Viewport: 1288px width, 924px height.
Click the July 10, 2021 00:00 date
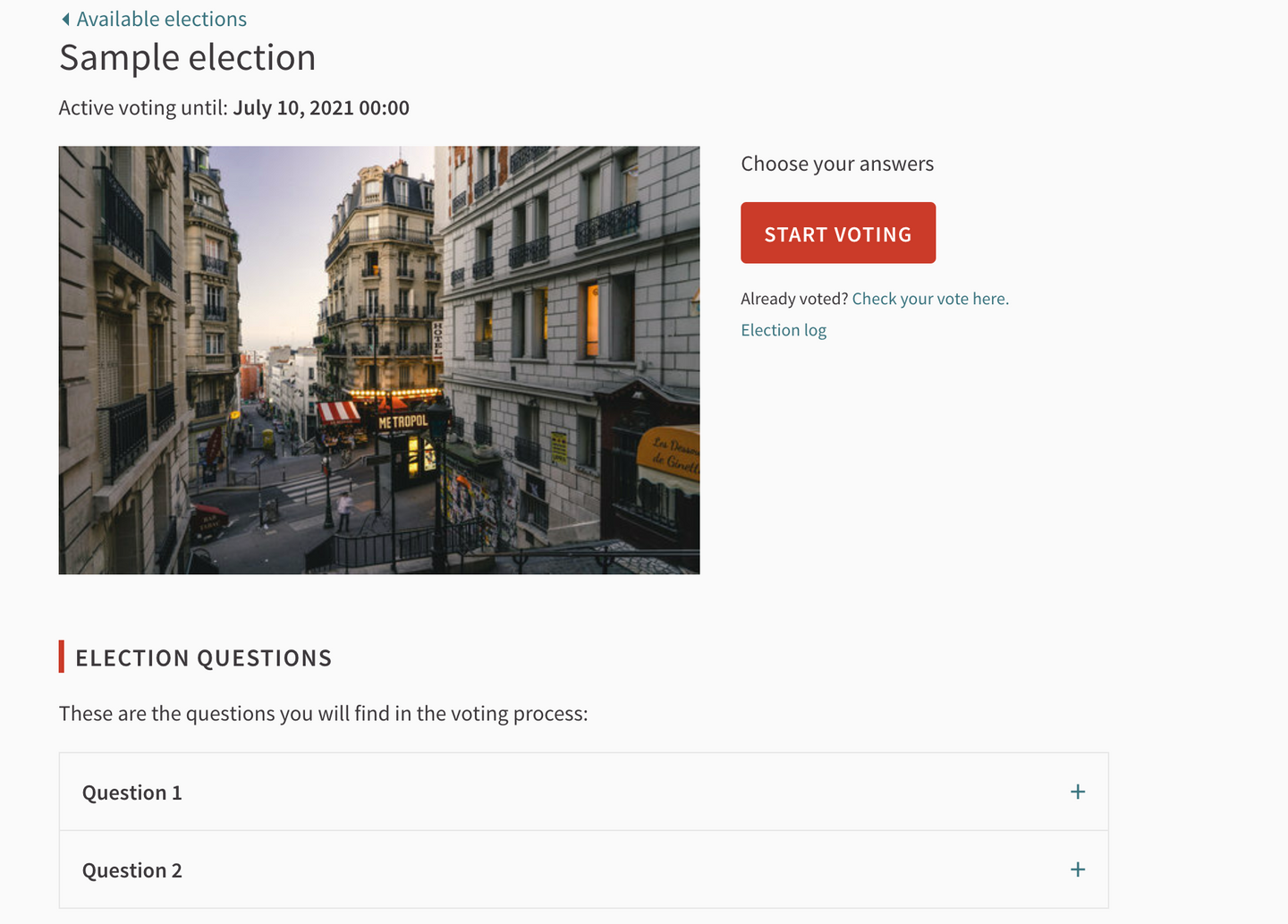coord(321,108)
